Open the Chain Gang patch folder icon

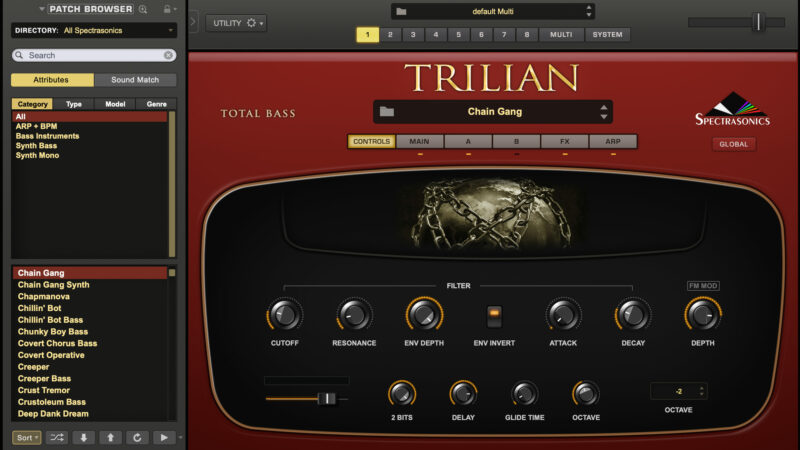[x=387, y=112]
